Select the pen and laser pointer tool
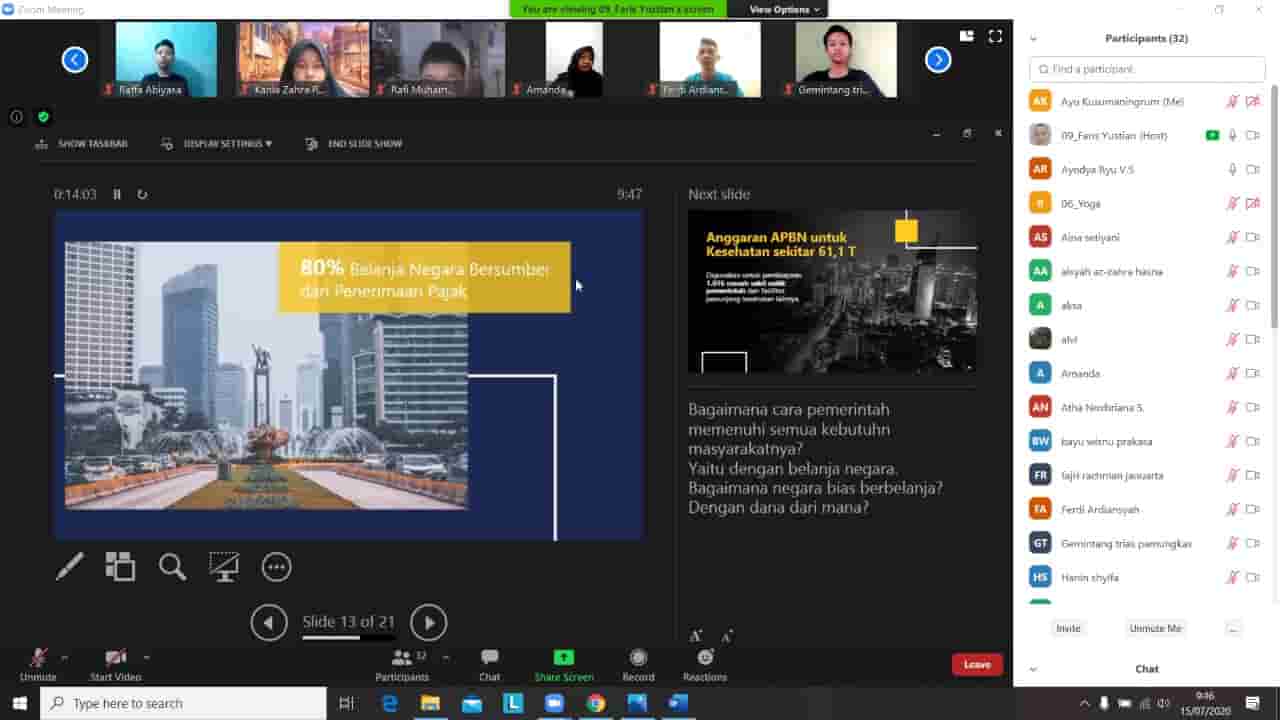This screenshot has height=720, width=1280. pos(70,567)
